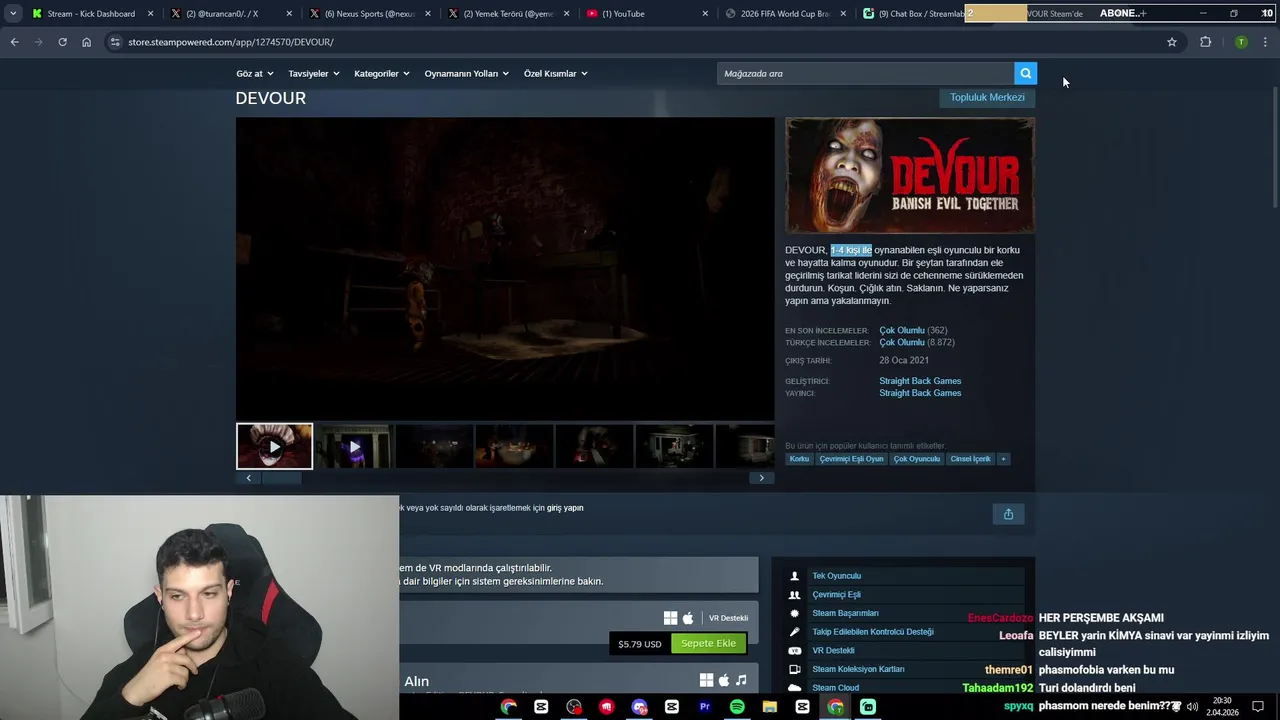The image size is (1280, 720).
Task: Select the second trailer thumbnail
Action: click(354, 446)
